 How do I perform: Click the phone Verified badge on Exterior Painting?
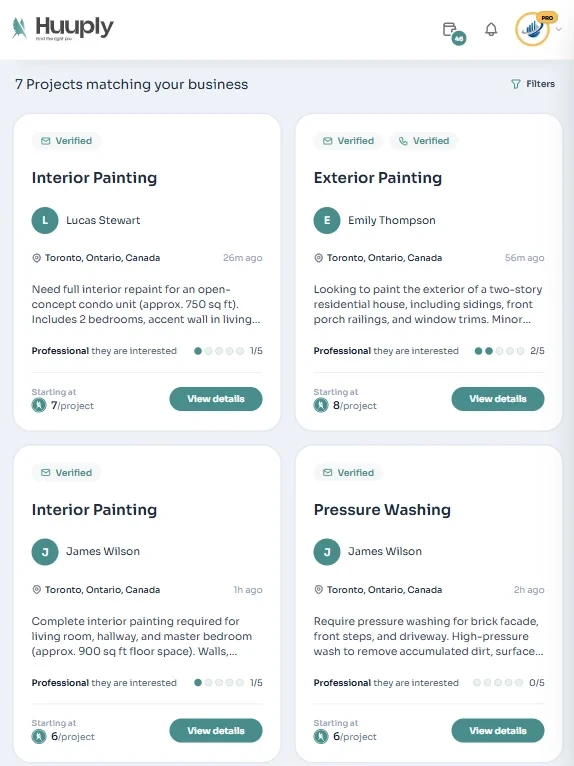click(x=424, y=141)
